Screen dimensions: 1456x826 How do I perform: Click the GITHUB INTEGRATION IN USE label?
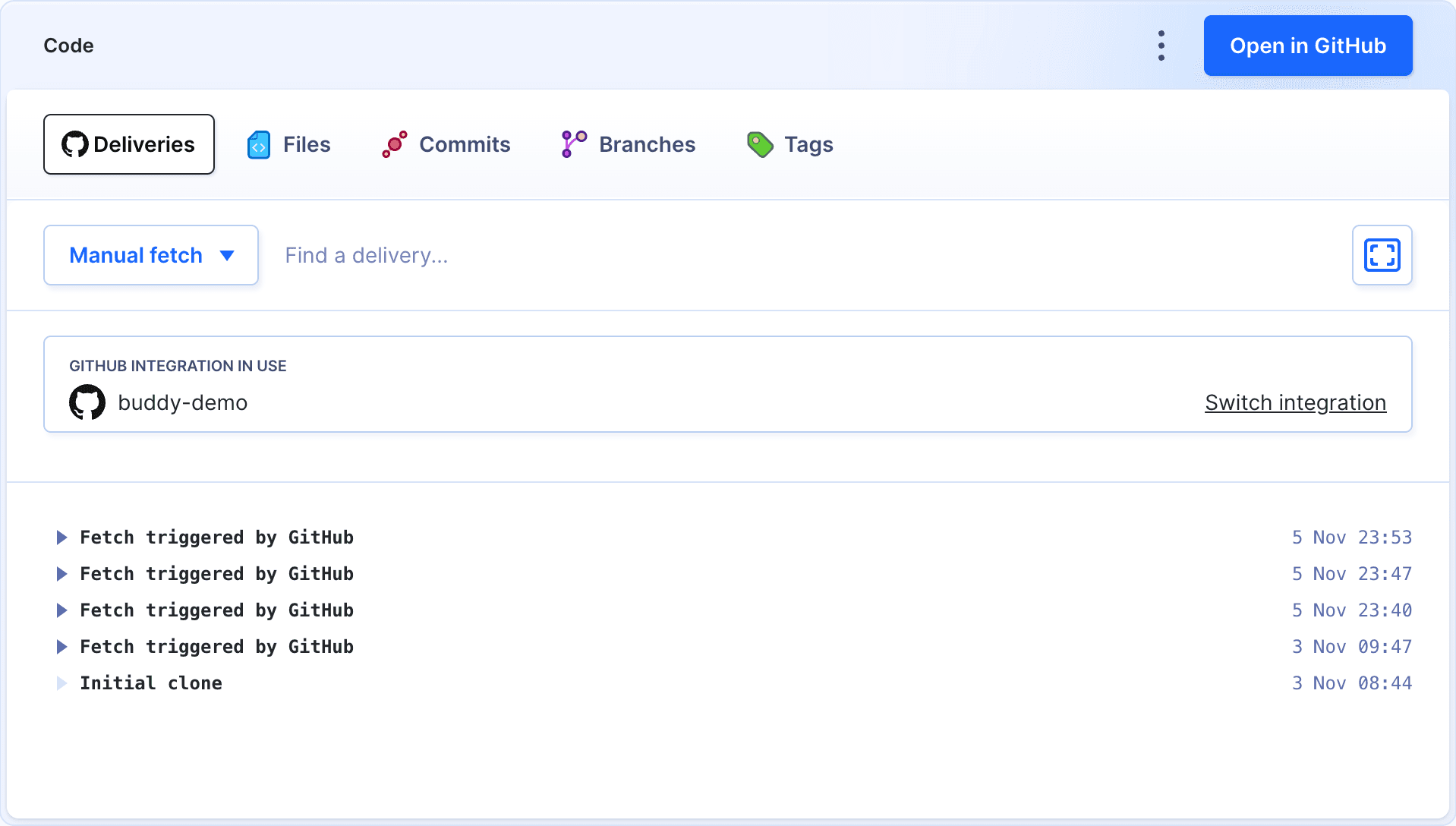(178, 366)
